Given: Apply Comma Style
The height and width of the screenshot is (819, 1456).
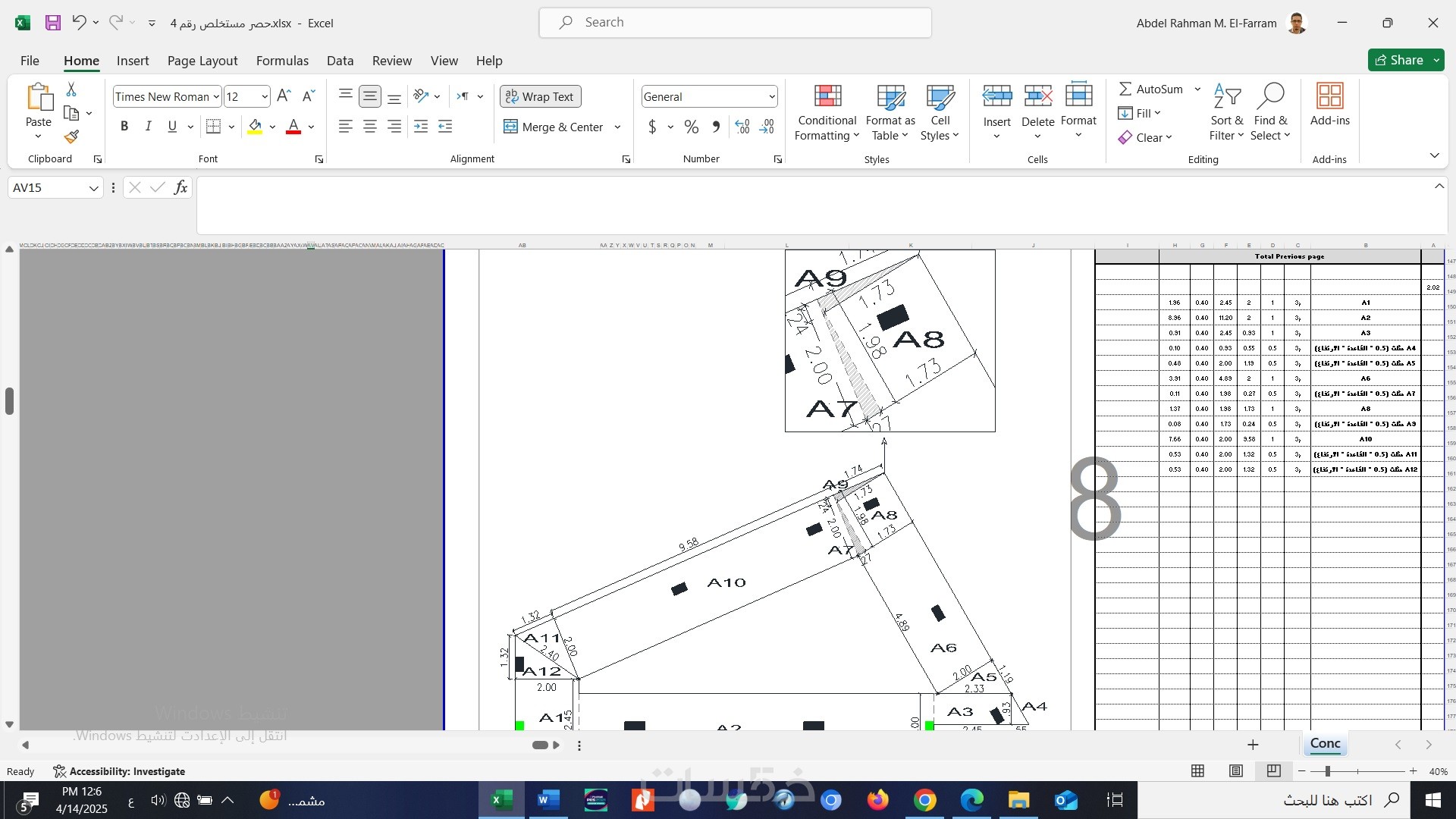Looking at the screenshot, I should tap(716, 127).
